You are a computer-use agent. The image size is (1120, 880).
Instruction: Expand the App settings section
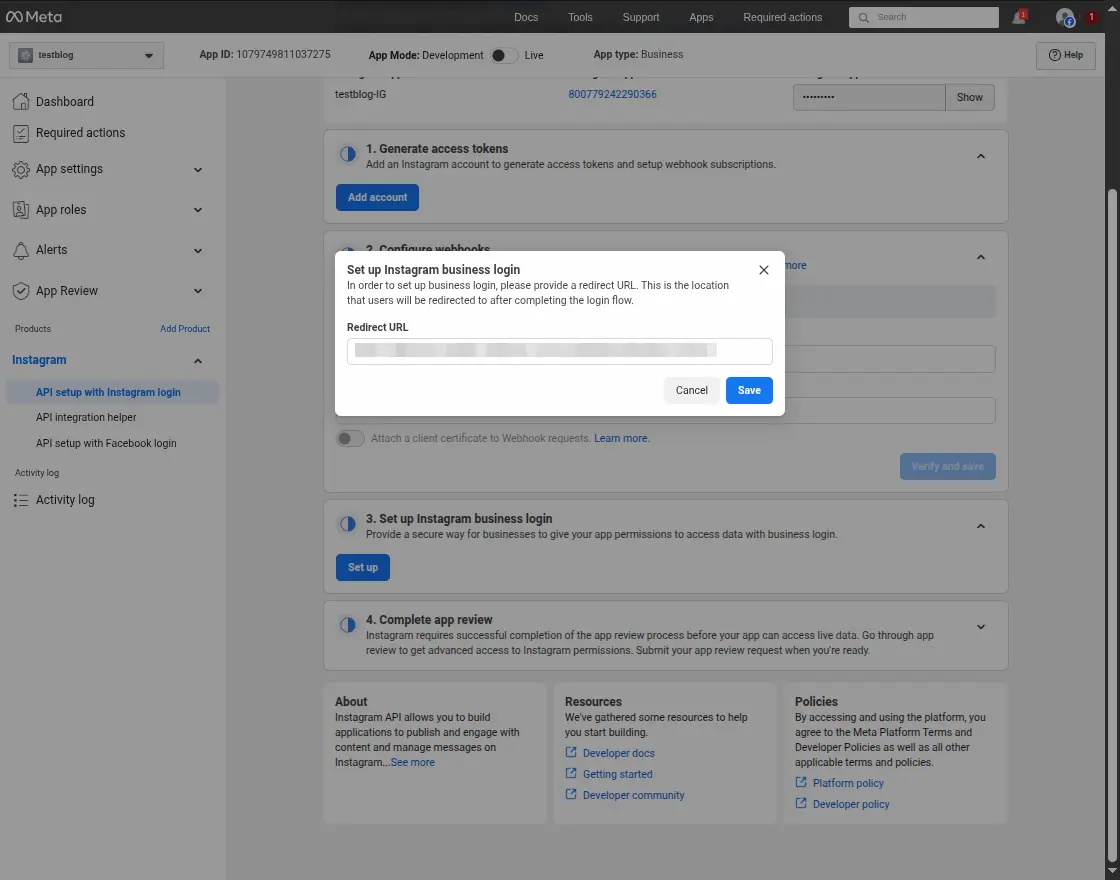point(197,169)
